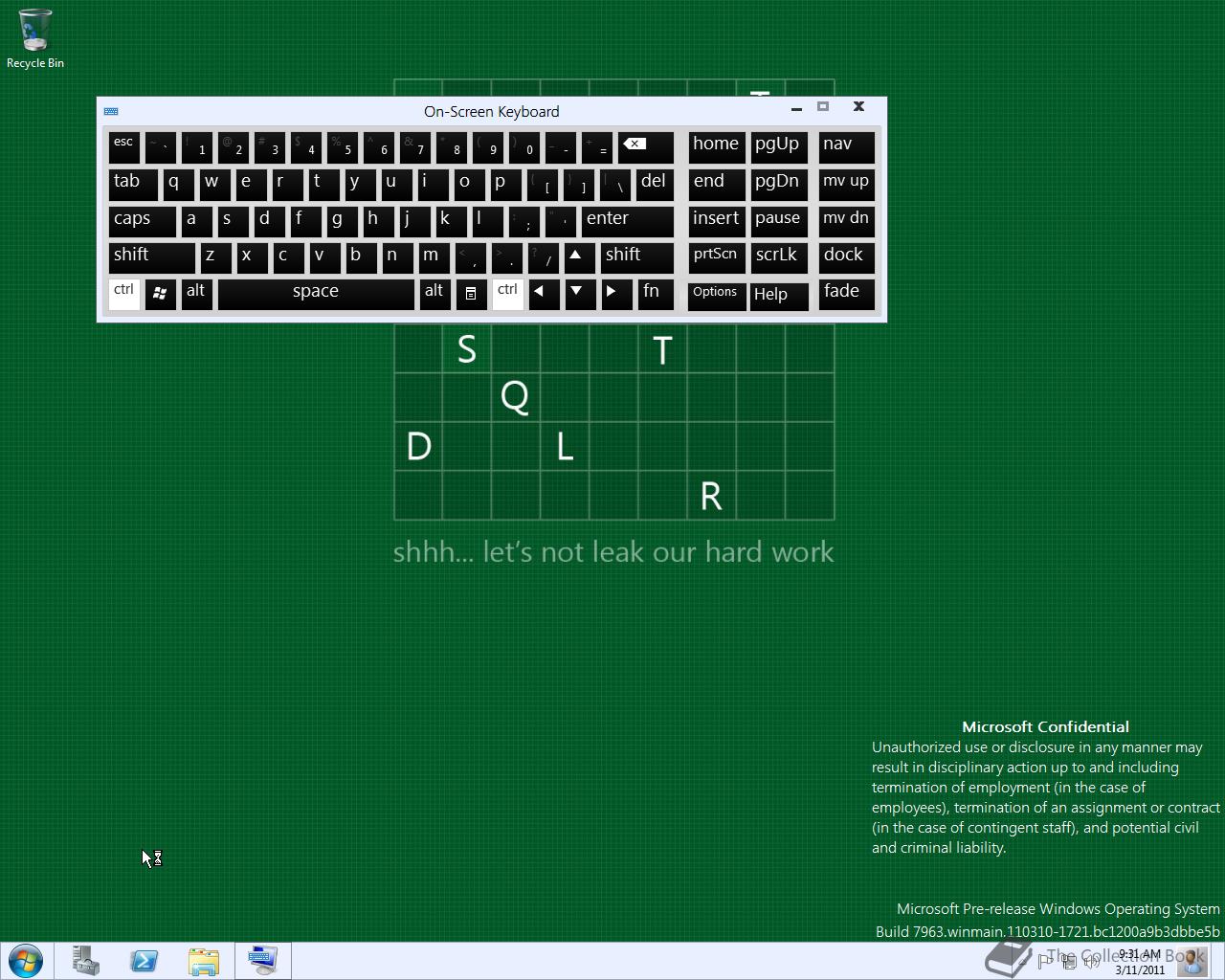Open Server Manager from the taskbar
The image size is (1225, 980).
85,961
